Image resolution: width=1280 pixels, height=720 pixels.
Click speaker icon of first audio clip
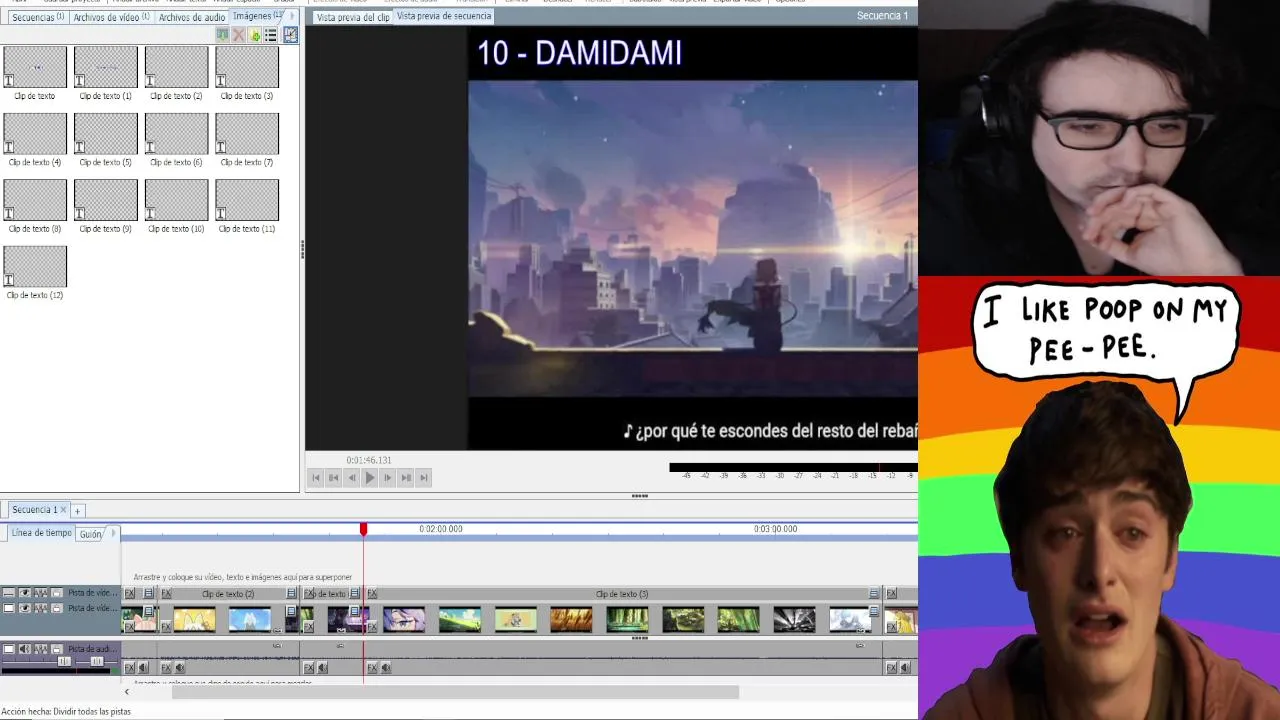(143, 667)
